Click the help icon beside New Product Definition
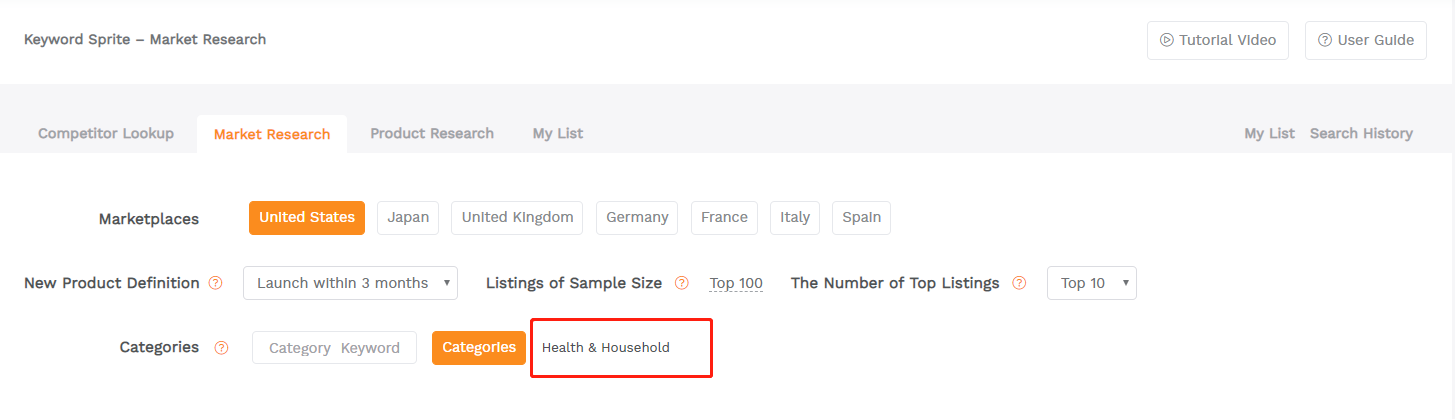 pos(215,283)
